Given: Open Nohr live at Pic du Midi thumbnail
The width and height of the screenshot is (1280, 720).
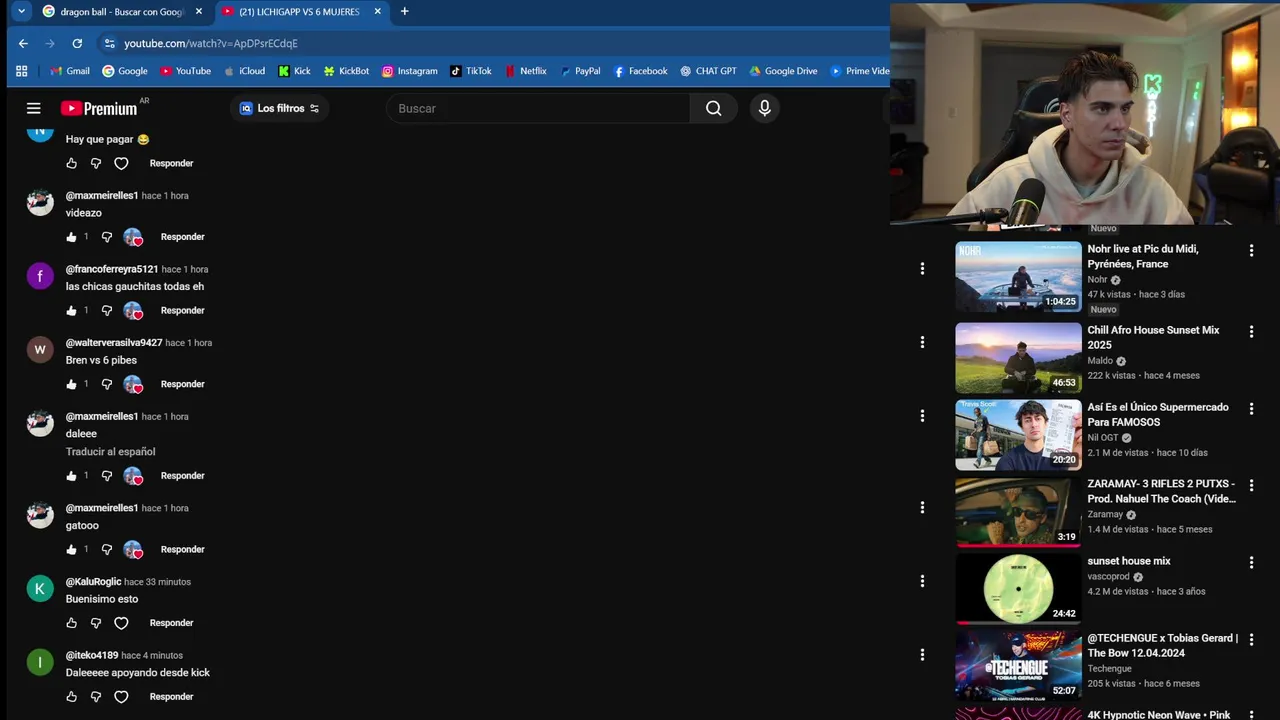Looking at the screenshot, I should pos(1018,277).
